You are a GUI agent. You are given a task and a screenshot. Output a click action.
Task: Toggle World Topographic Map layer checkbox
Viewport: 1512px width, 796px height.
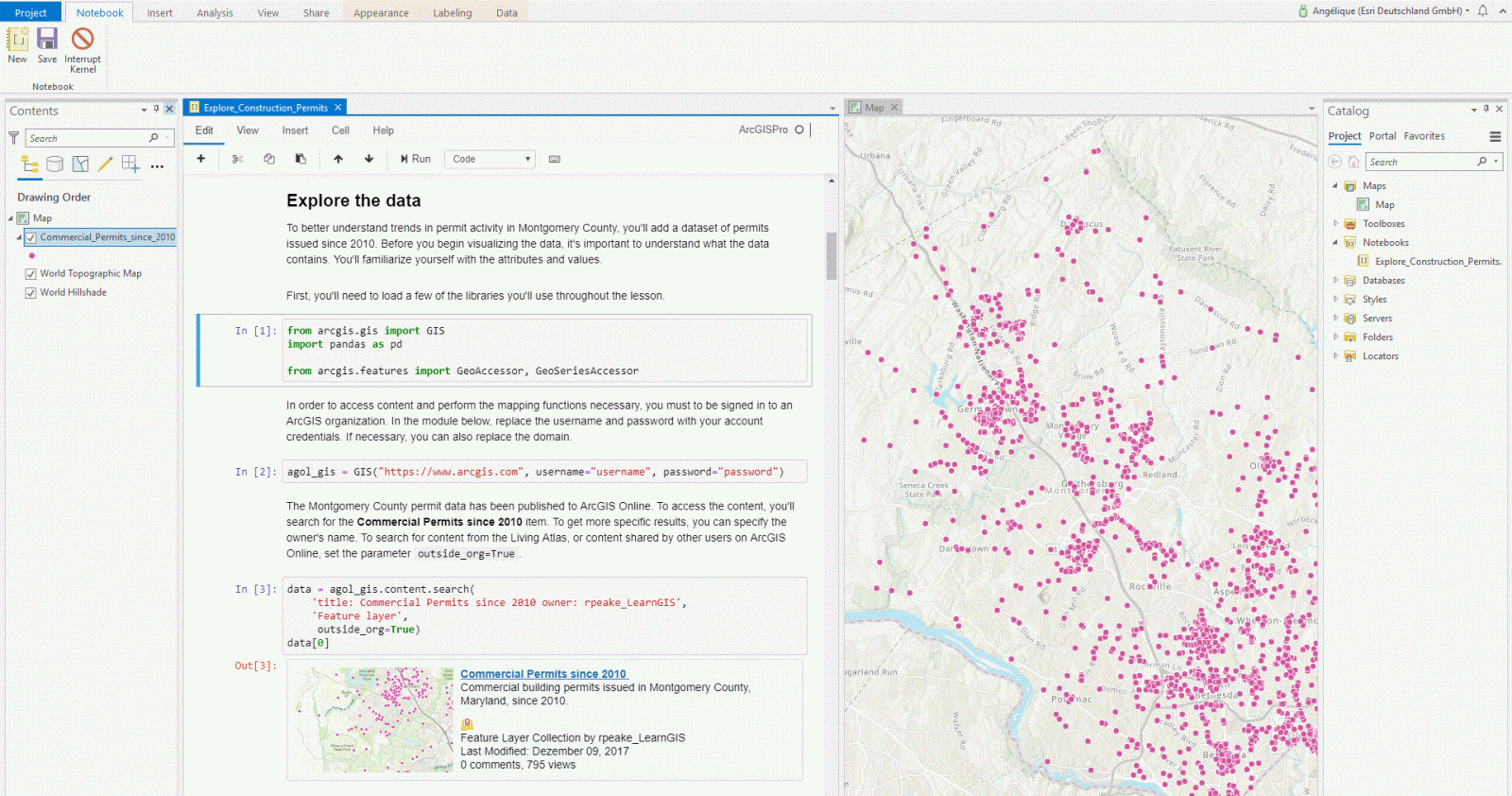(31, 274)
